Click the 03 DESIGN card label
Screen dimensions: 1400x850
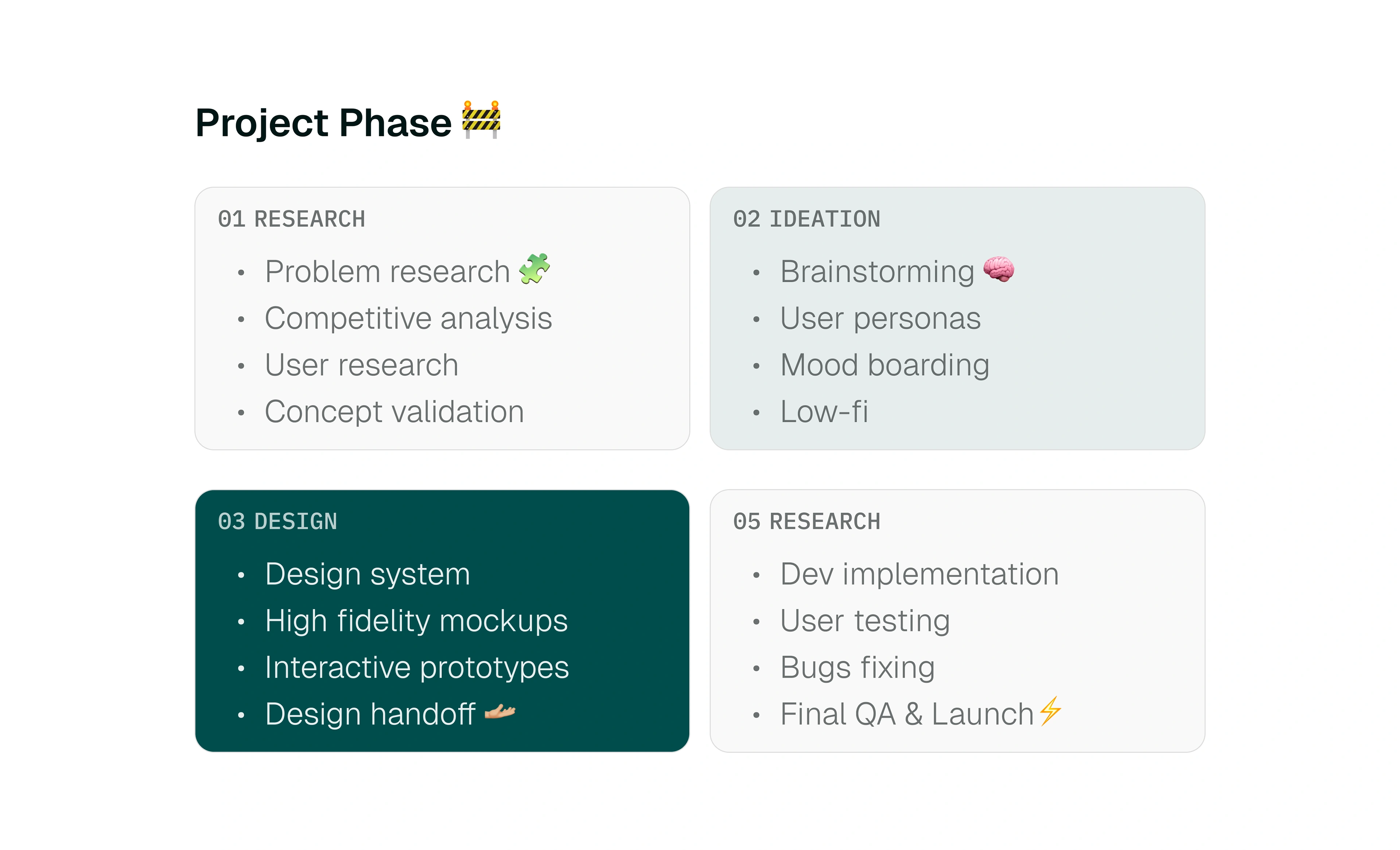(278, 521)
